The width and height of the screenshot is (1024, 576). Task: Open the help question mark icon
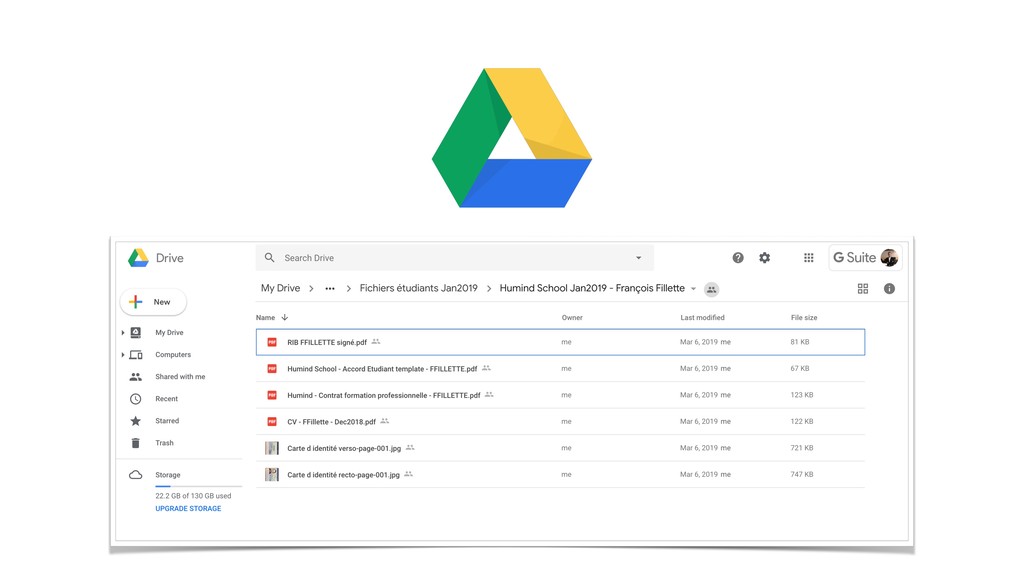pos(738,258)
